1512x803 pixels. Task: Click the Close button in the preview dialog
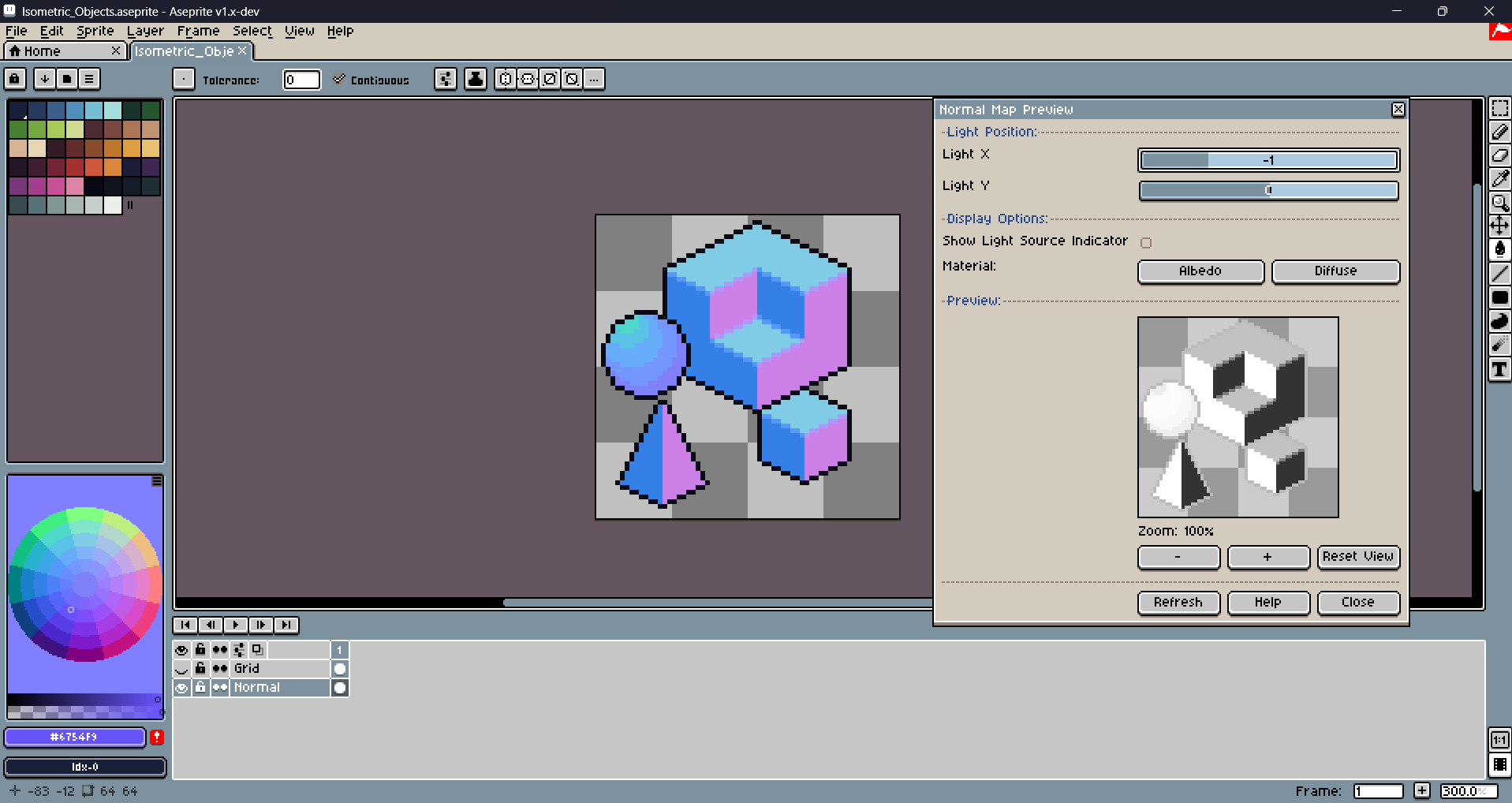[x=1358, y=603]
